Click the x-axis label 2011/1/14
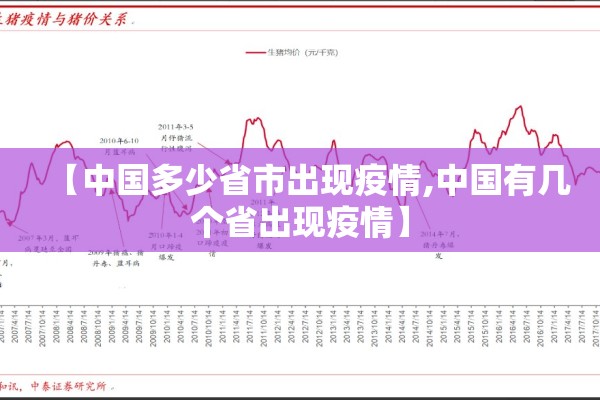The height and width of the screenshot is (400, 600). click(x=222, y=326)
